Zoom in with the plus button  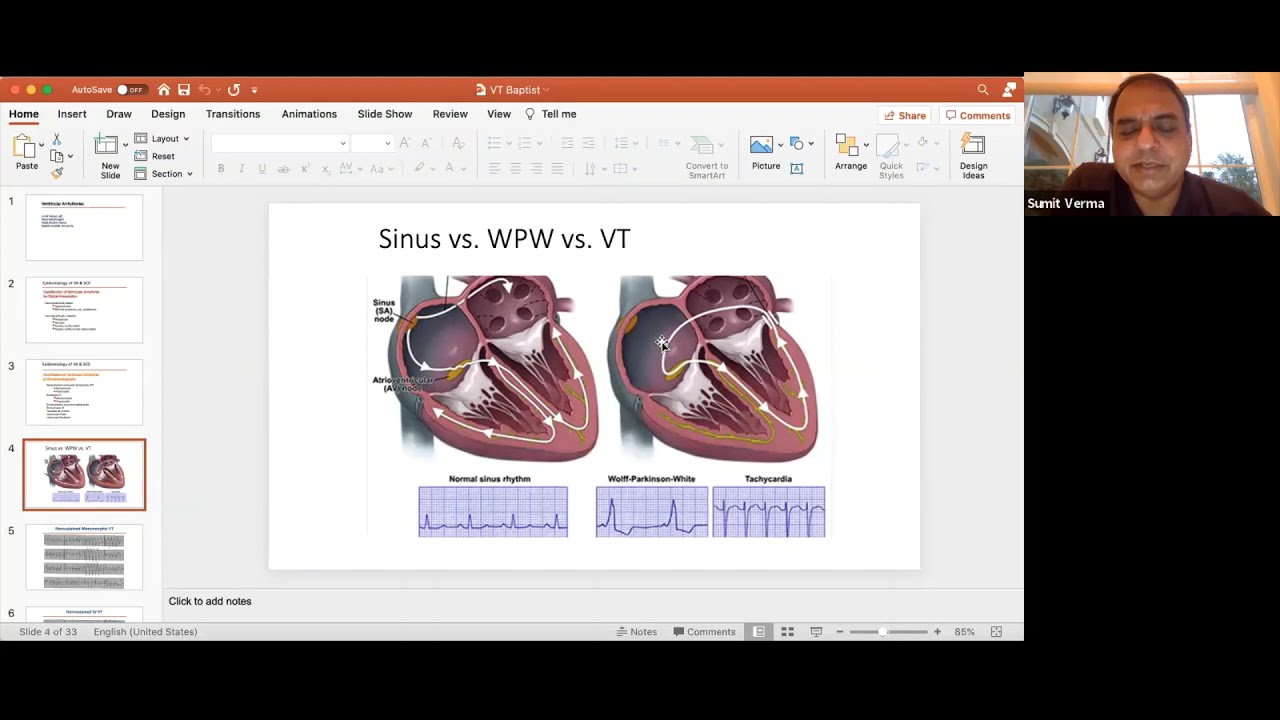click(937, 632)
